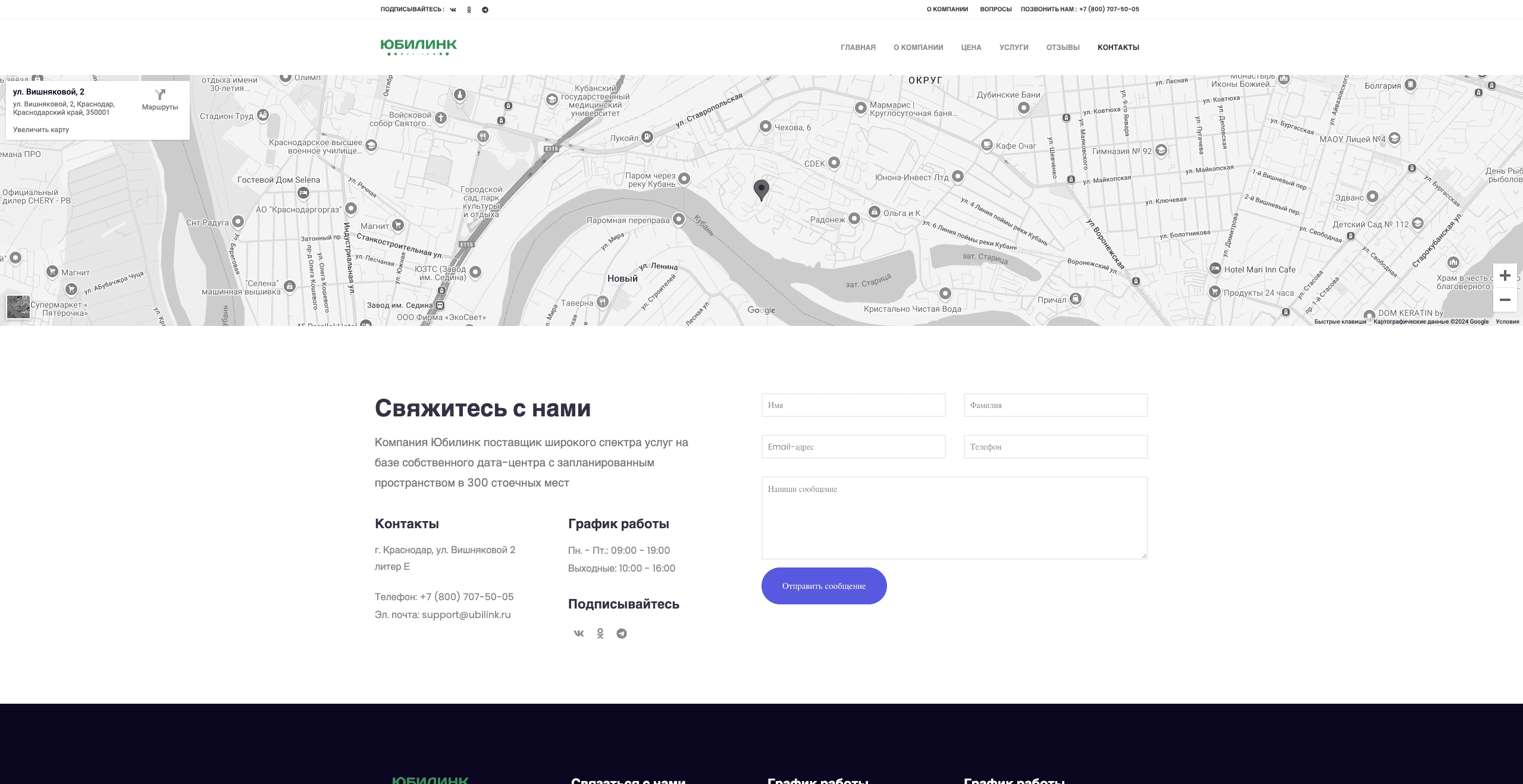Click the Увеличить карту link

[x=41, y=130]
